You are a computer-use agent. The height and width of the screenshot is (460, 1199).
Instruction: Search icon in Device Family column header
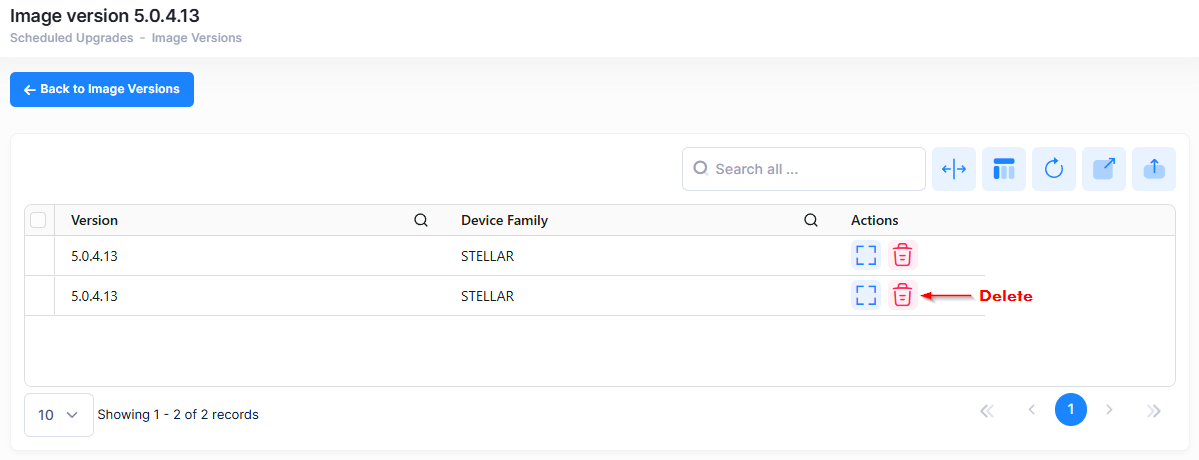(811, 220)
